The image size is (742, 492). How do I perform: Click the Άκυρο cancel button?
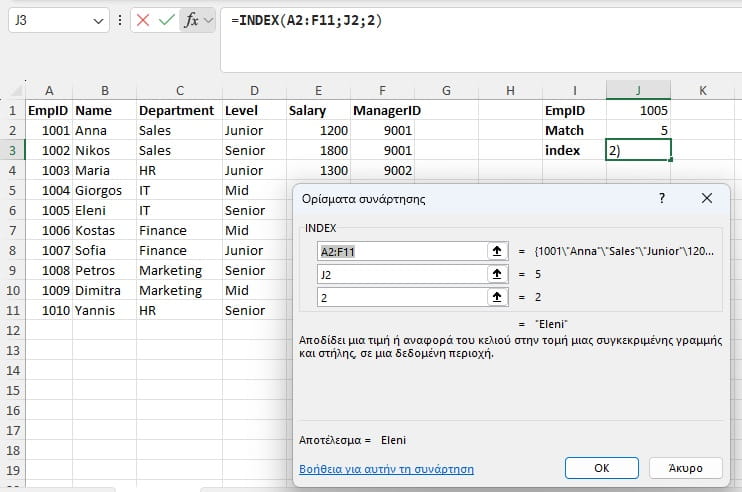click(x=685, y=468)
